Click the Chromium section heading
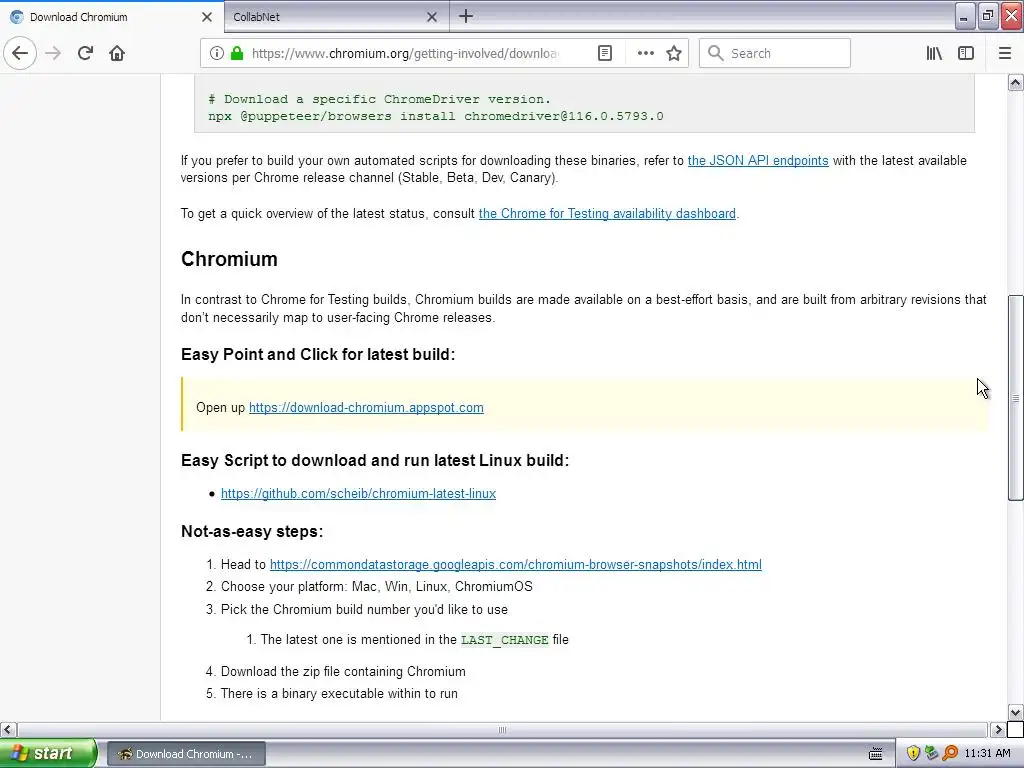The height and width of the screenshot is (768, 1024). coord(229,259)
